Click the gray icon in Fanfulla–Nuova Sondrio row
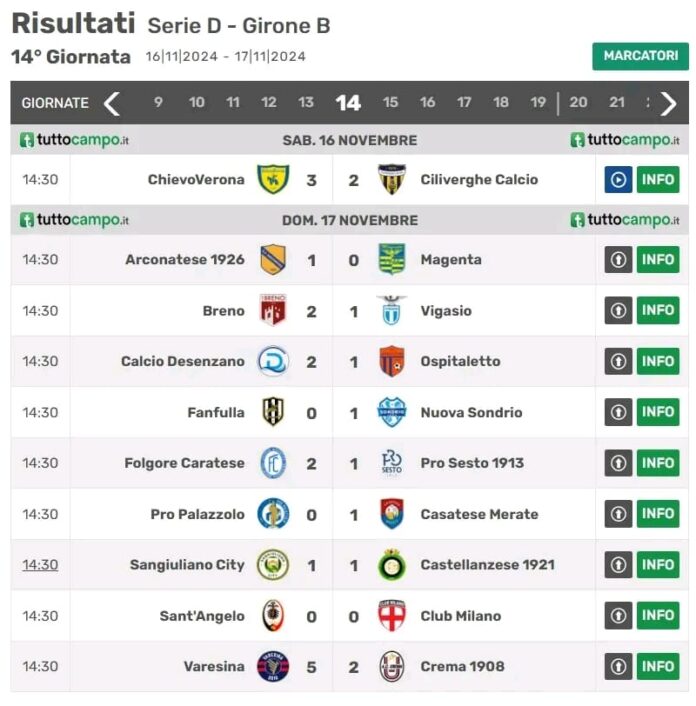The image size is (696, 706). point(618,412)
